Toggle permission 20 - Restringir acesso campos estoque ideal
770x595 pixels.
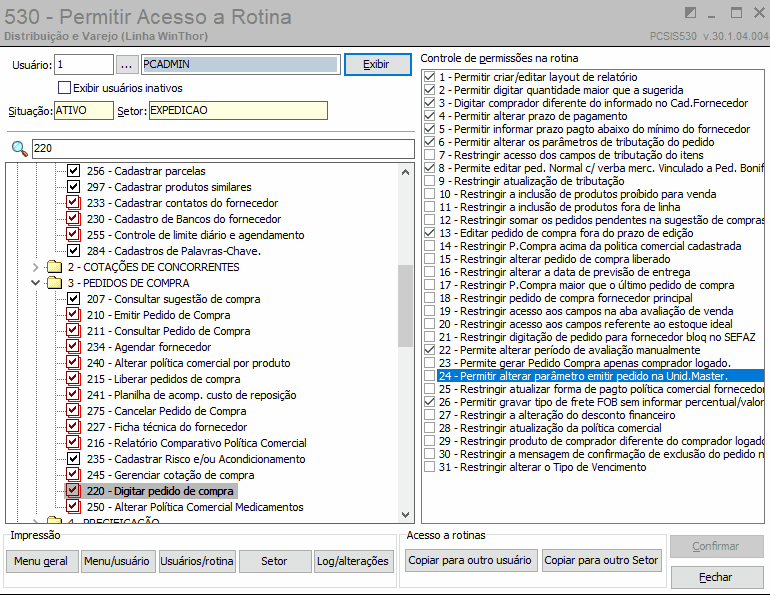(430, 324)
